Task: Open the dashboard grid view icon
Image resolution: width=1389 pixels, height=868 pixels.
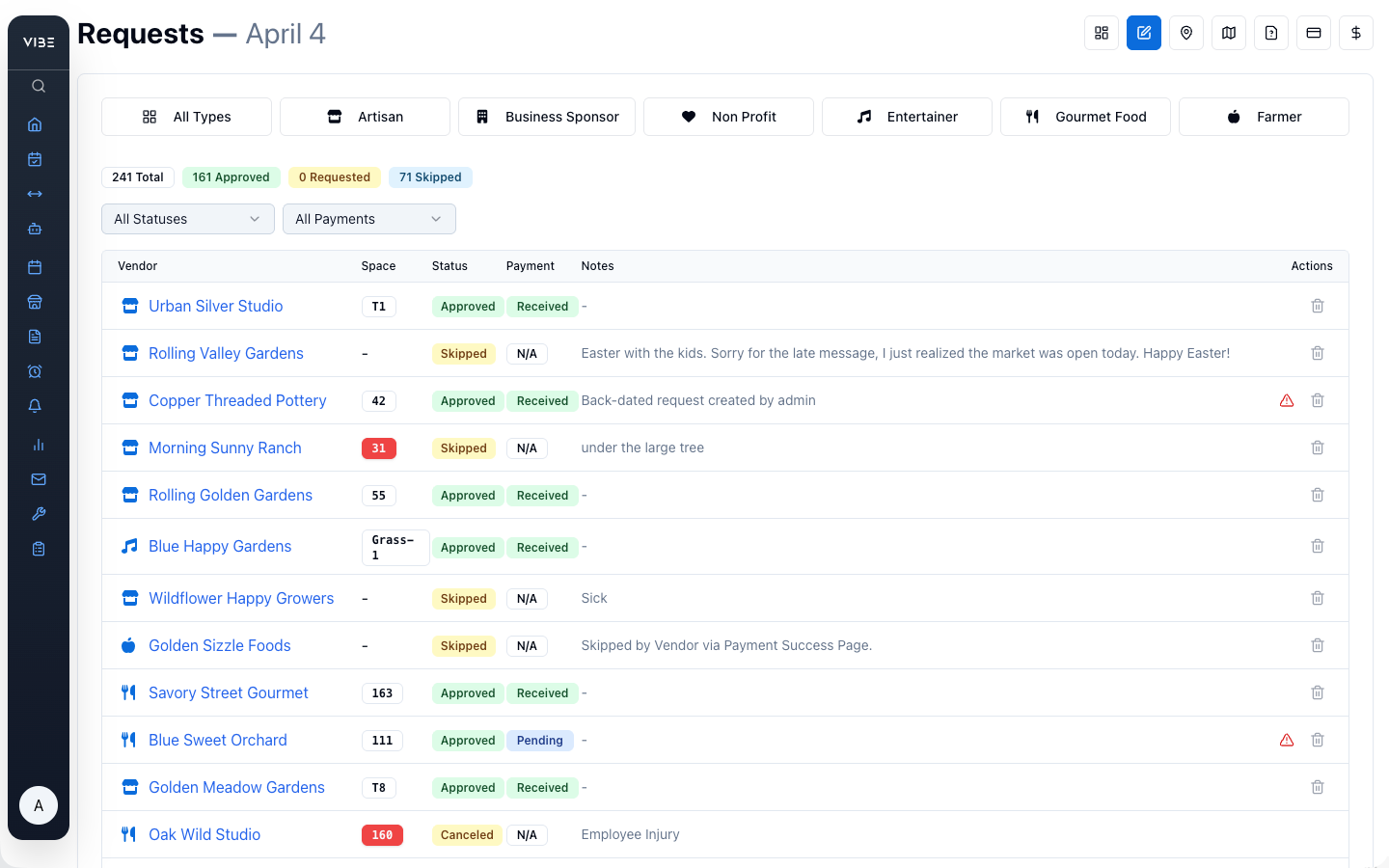Action: 1102,32
